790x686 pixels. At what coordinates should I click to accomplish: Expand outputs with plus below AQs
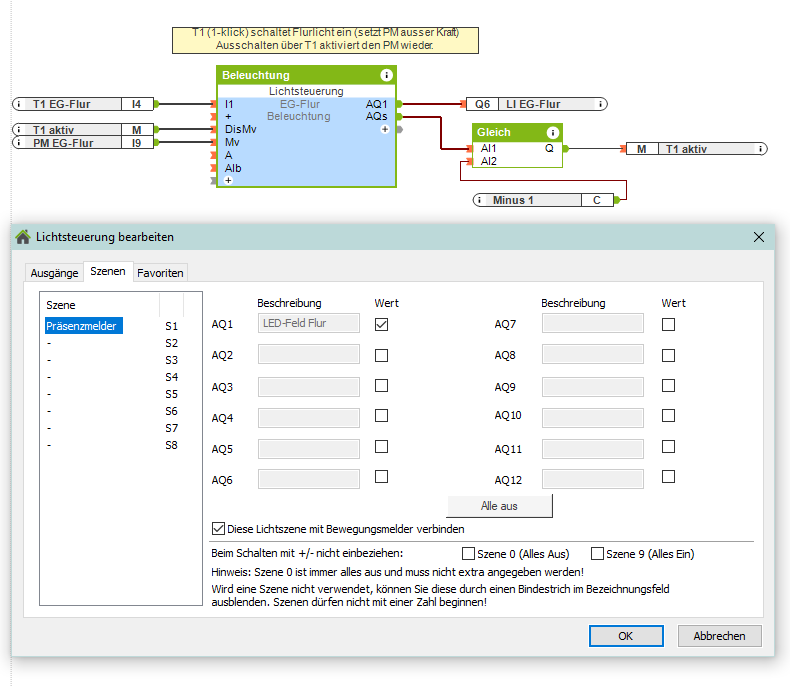tap(385, 130)
